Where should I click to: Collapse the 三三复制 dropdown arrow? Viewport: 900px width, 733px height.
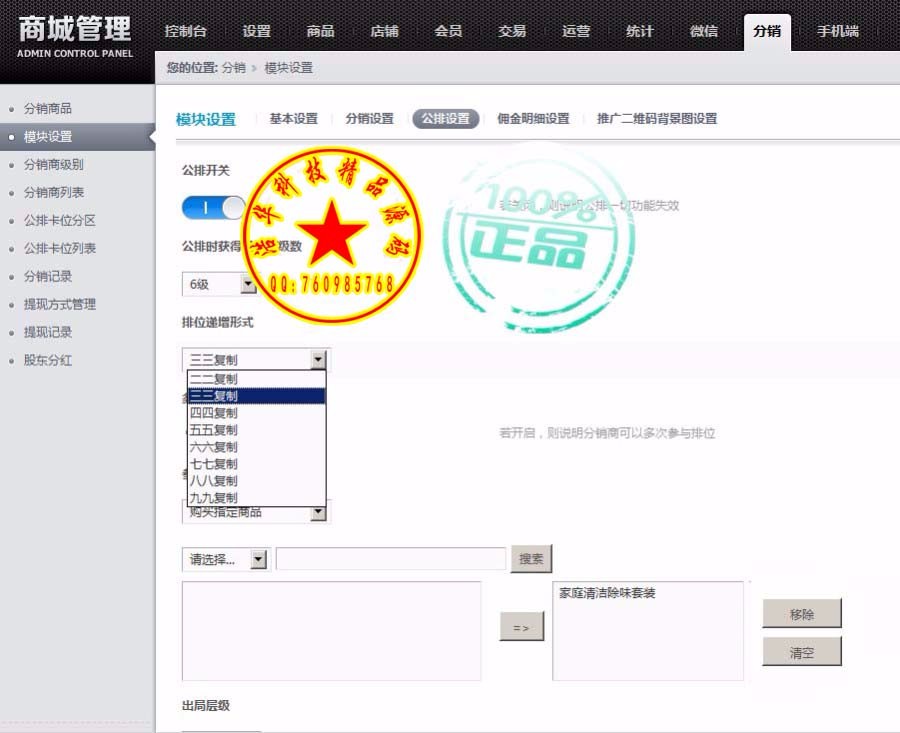[318, 360]
